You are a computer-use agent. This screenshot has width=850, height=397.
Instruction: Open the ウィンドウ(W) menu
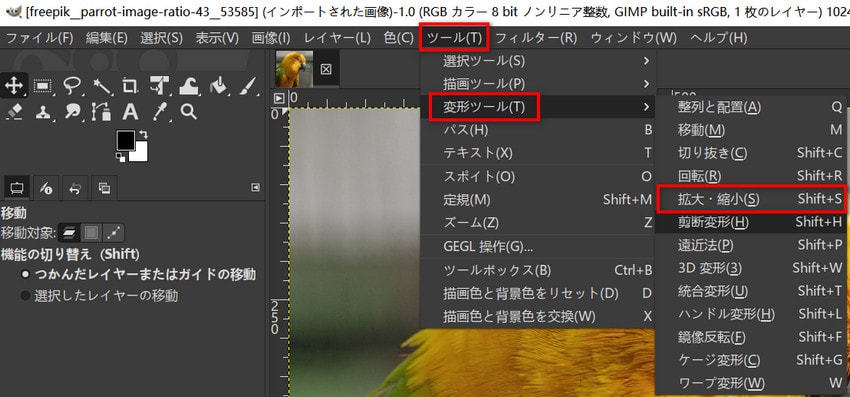[x=634, y=38]
